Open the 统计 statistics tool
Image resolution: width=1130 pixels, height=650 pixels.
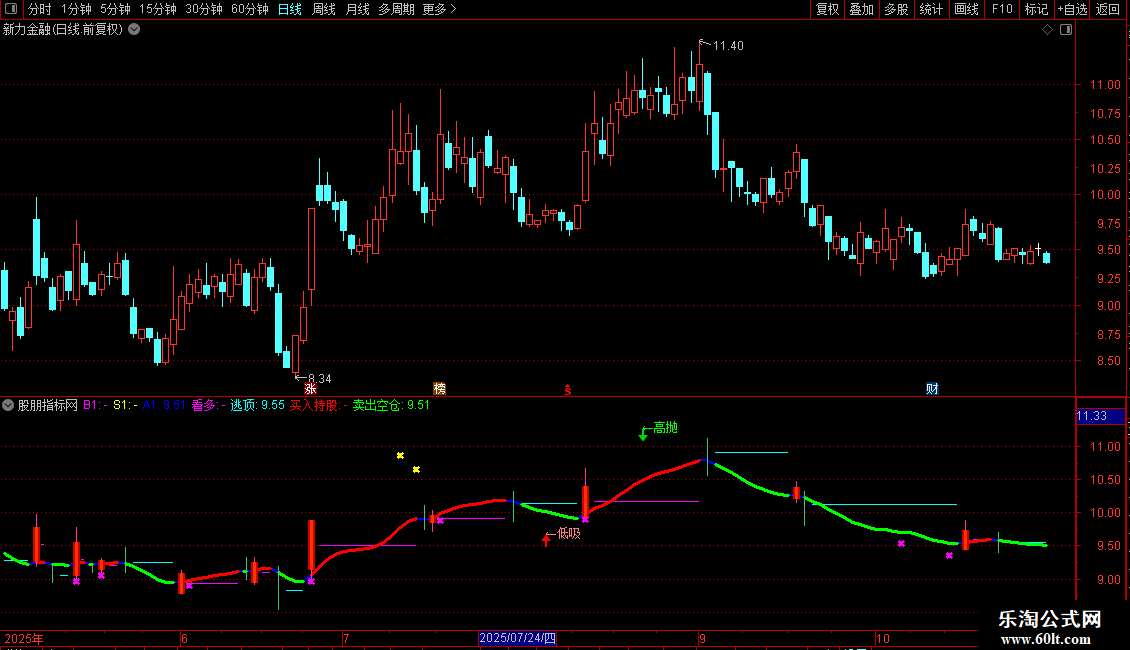pyautogui.click(x=930, y=9)
